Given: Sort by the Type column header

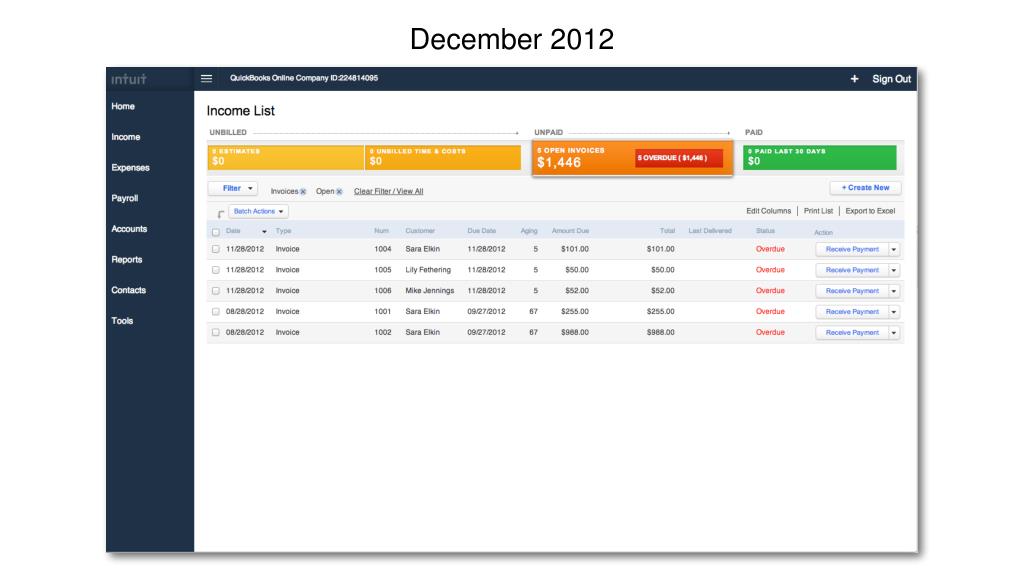Looking at the screenshot, I should (283, 231).
